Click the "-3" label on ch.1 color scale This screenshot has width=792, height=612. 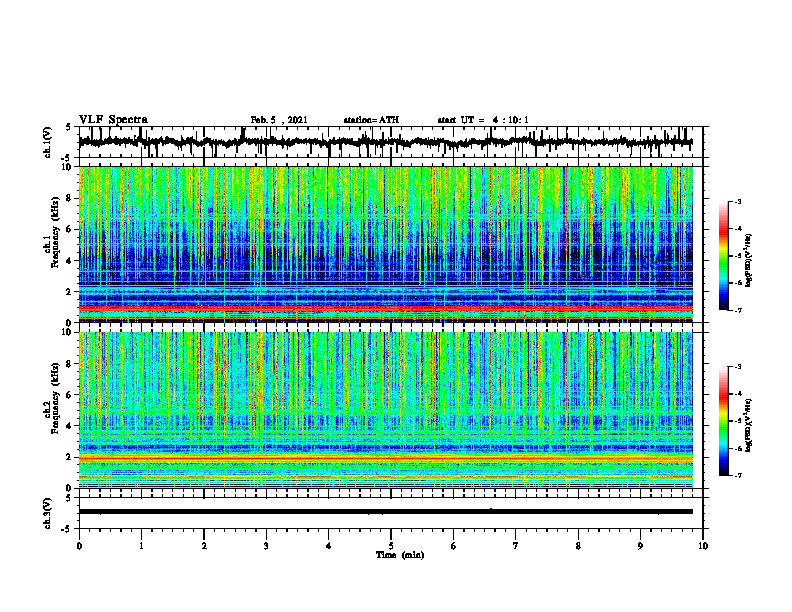738,201
